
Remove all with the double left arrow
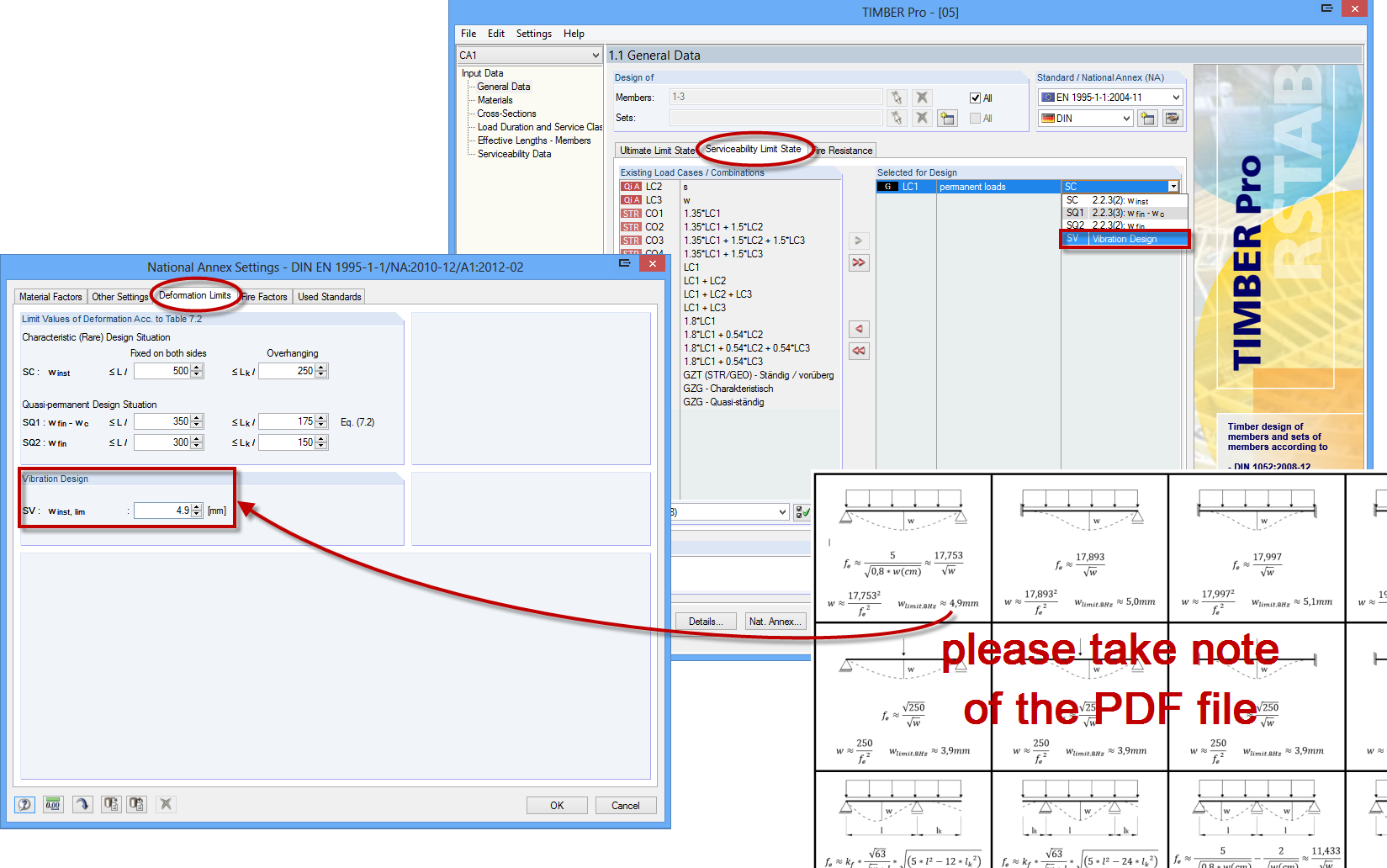[x=859, y=351]
